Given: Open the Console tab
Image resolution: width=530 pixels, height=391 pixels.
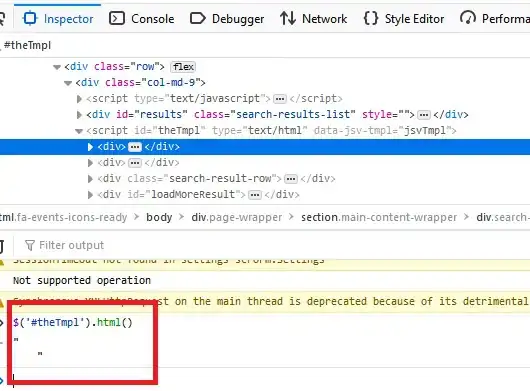Looking at the screenshot, I should (142, 19).
